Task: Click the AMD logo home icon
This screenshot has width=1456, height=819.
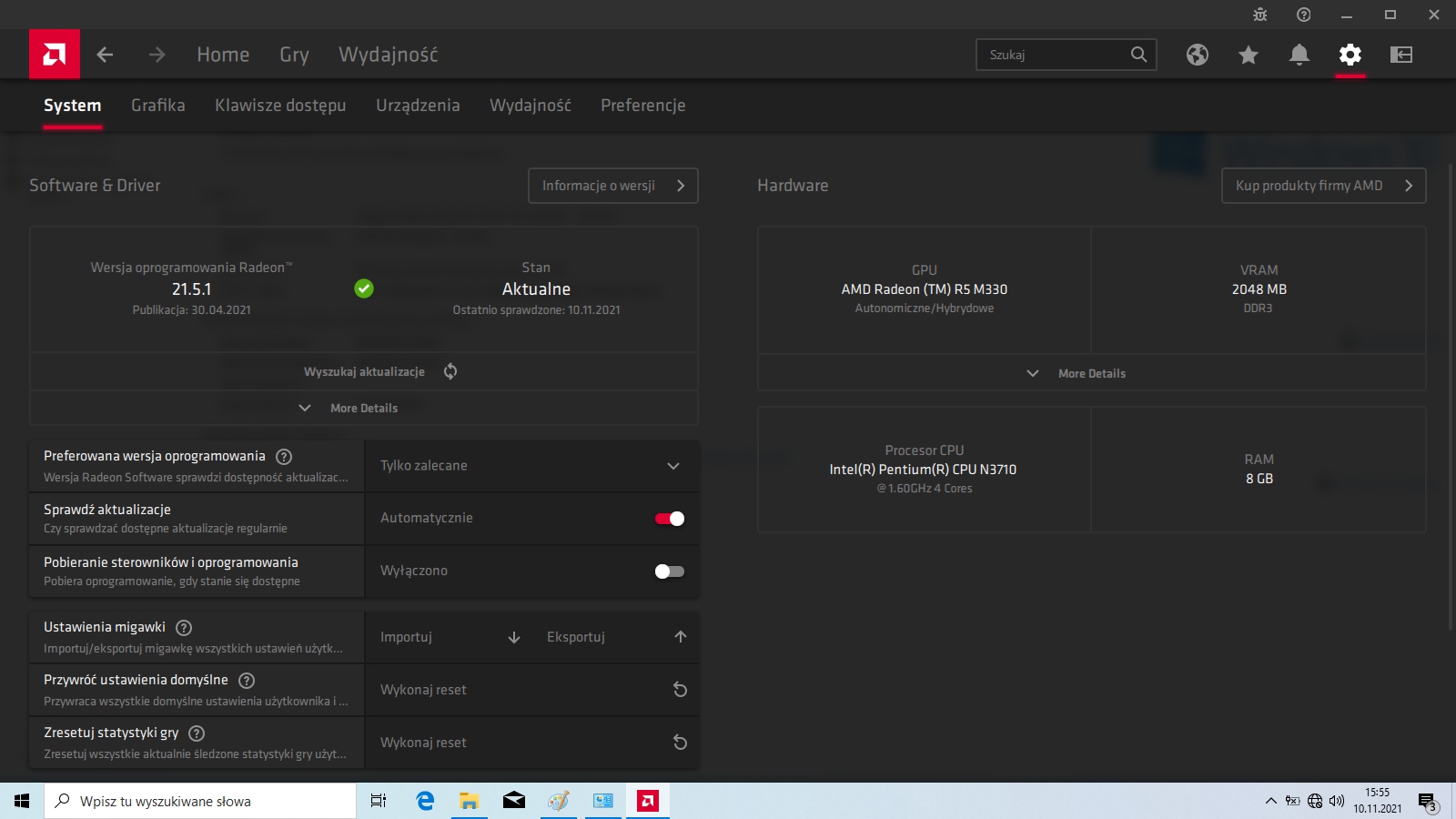Action: 55,55
